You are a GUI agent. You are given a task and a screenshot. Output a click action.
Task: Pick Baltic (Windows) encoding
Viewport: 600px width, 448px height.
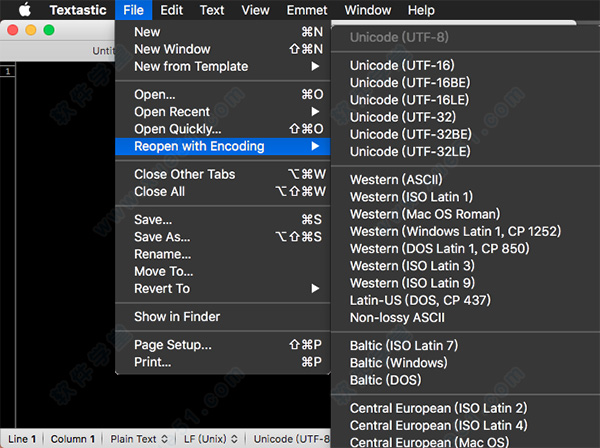point(399,363)
